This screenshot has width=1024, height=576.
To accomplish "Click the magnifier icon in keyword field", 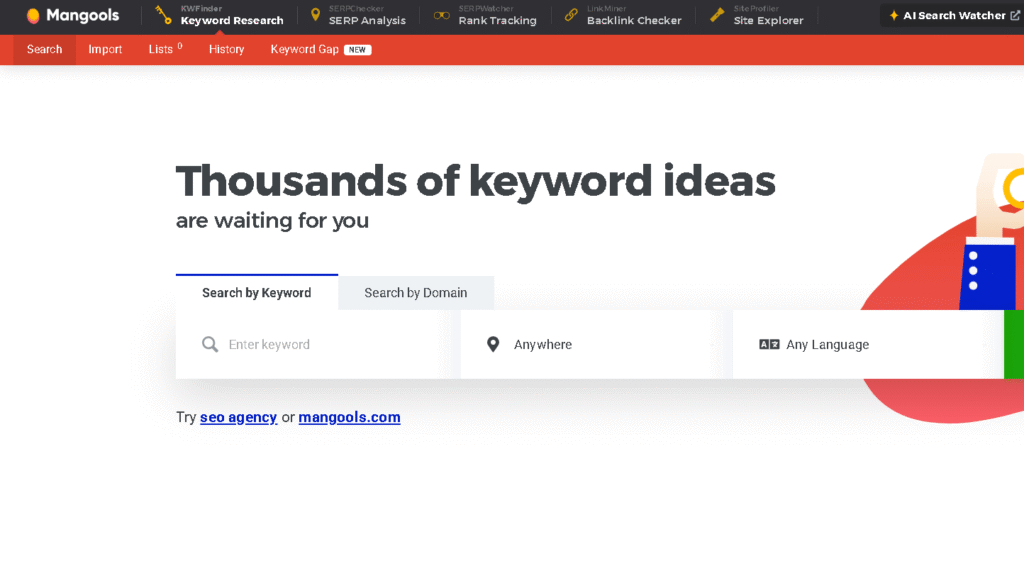I will (x=210, y=345).
